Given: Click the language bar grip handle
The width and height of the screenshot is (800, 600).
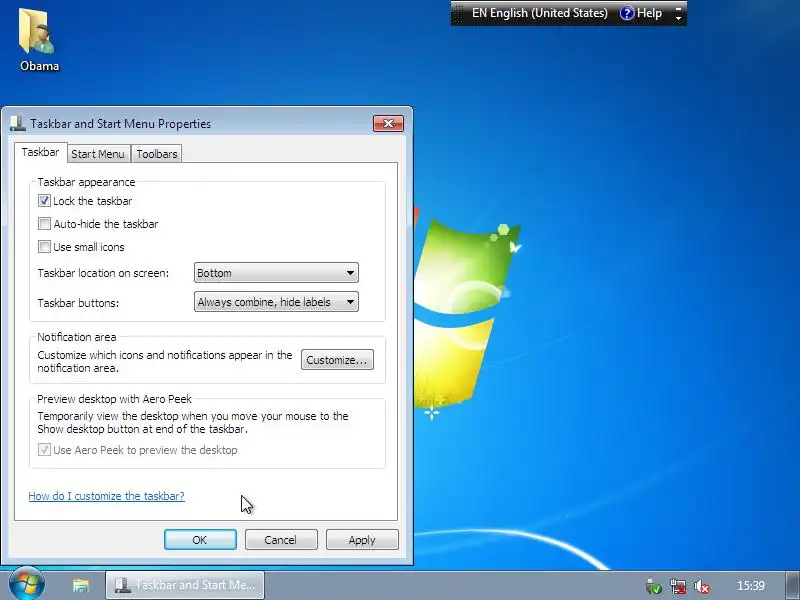Looking at the screenshot, I should 458,13.
